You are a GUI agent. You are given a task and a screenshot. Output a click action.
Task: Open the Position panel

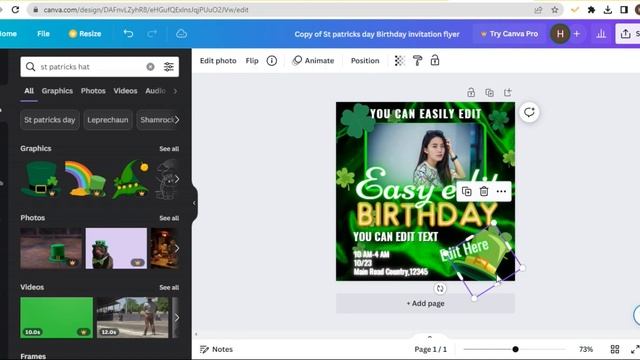pos(365,61)
